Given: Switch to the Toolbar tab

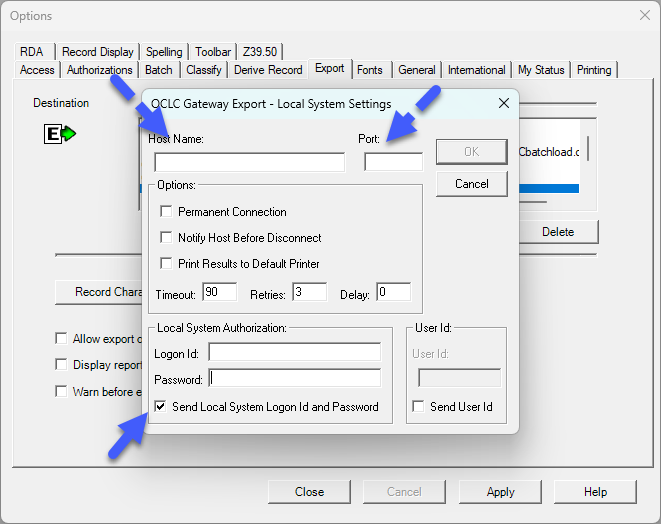Looking at the screenshot, I should point(213,52).
